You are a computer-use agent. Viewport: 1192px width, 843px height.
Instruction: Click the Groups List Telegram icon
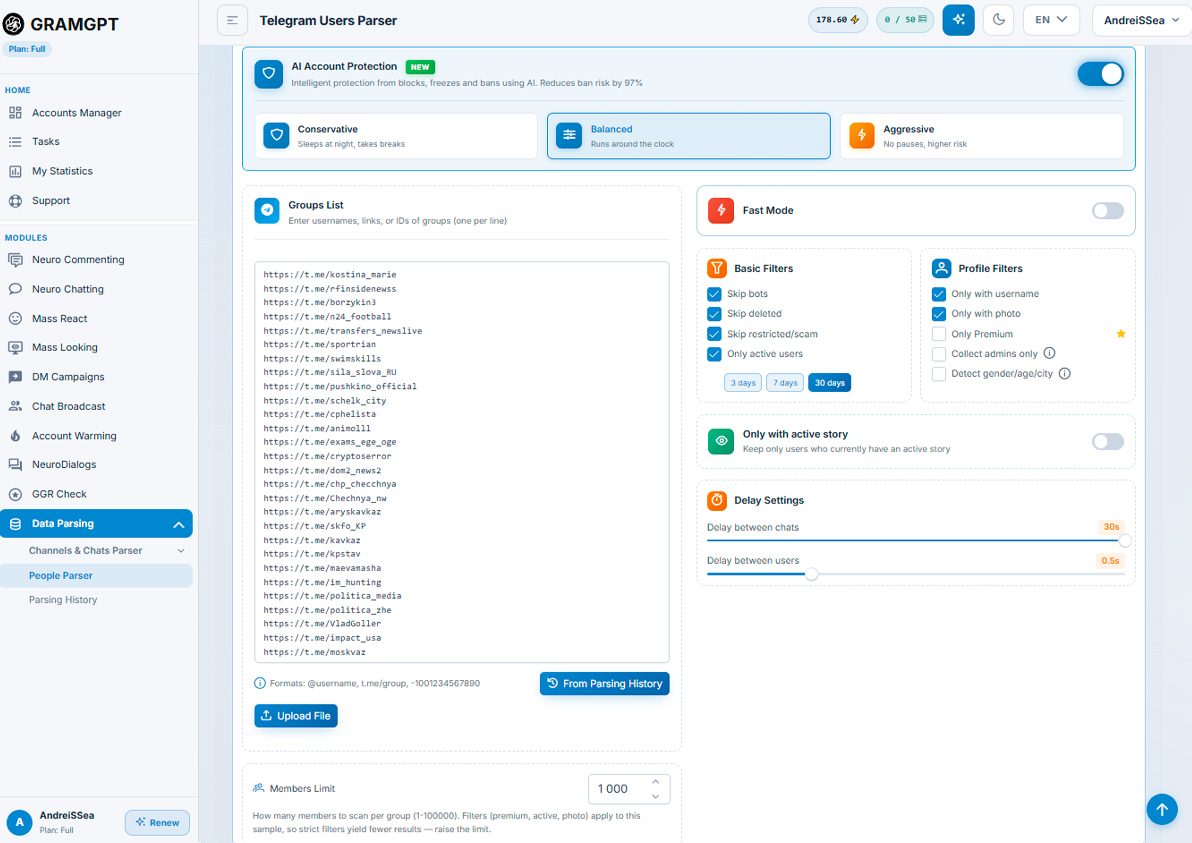[x=267, y=211]
